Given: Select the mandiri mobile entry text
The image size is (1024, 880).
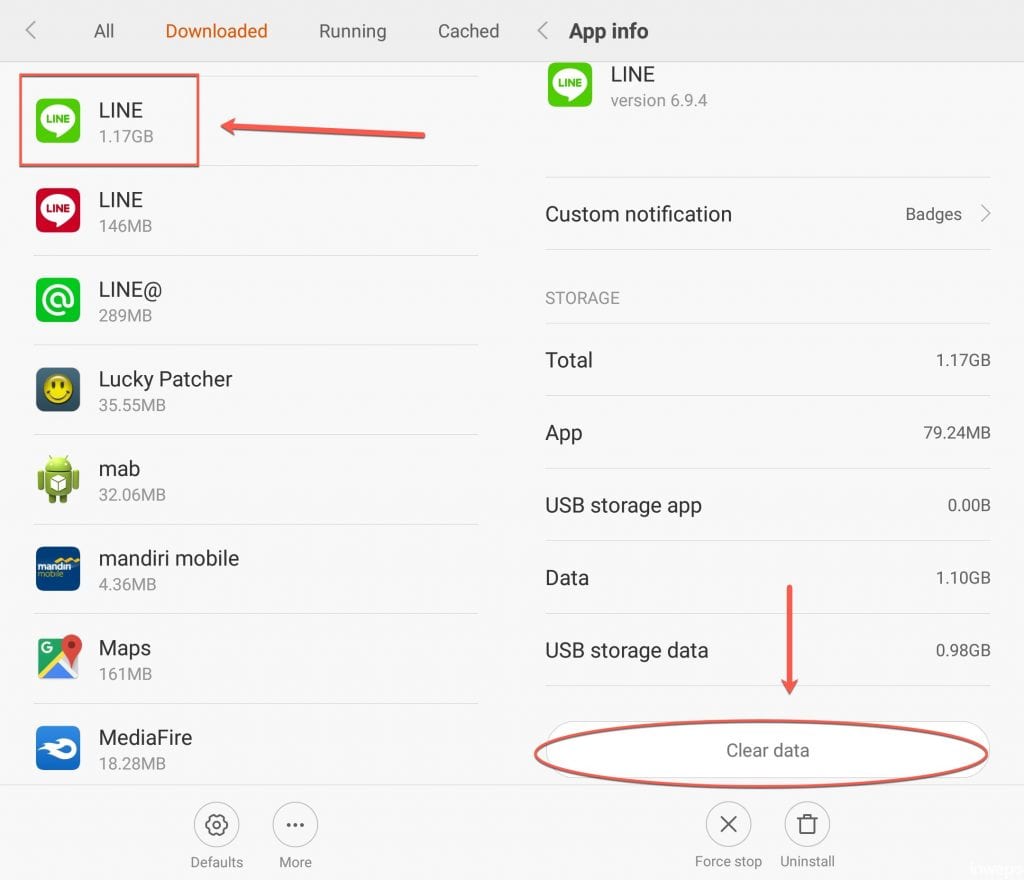Looking at the screenshot, I should click(x=168, y=558).
